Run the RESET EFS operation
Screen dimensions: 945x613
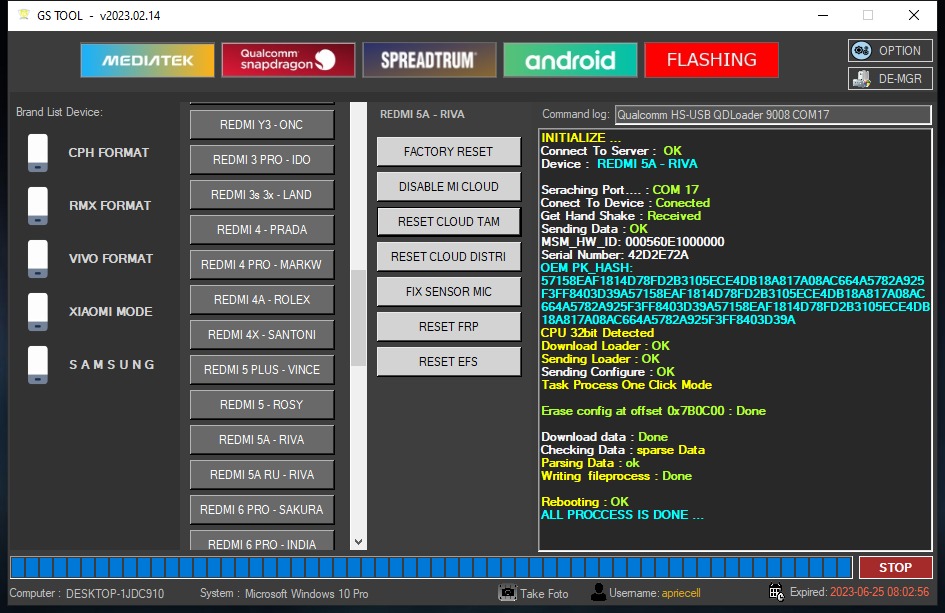coord(448,362)
